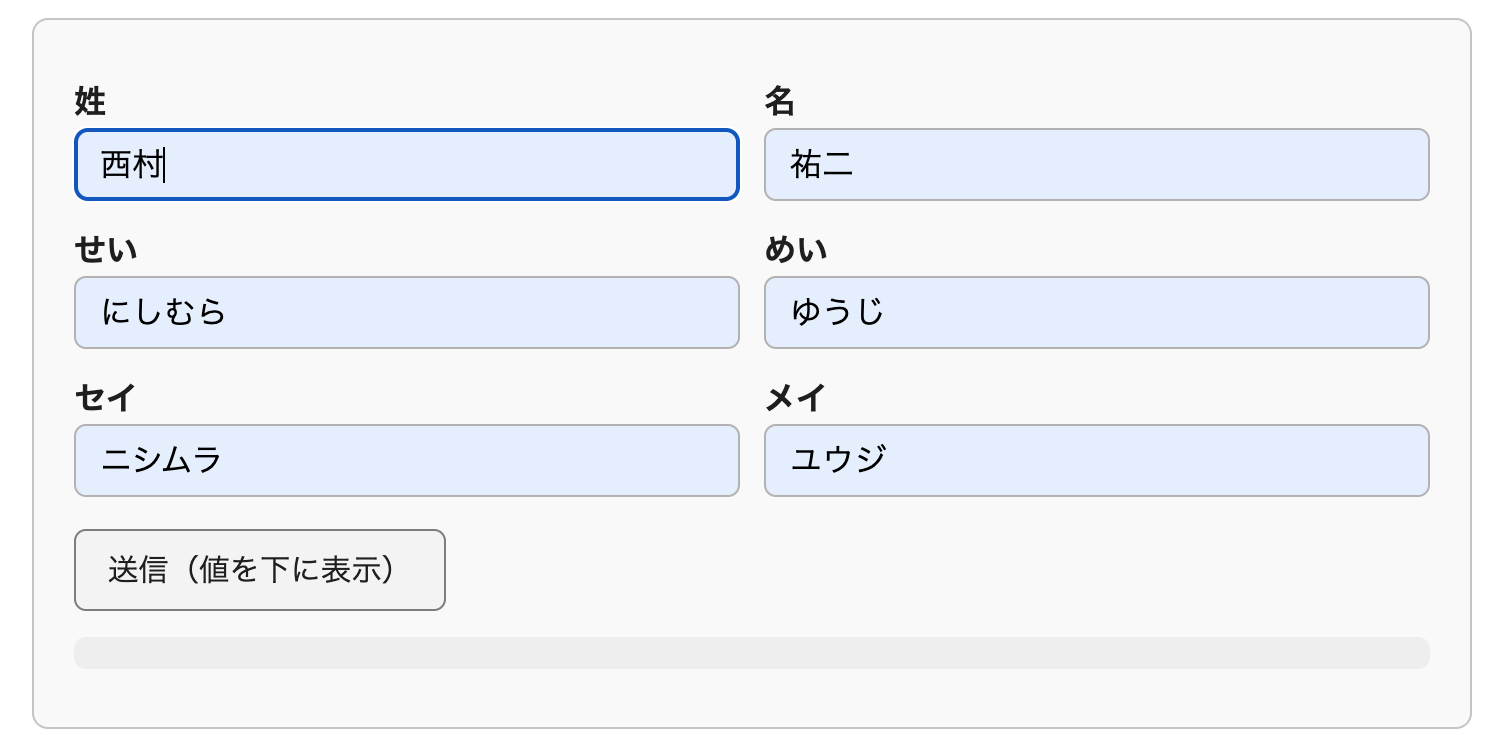Click the せい label text
1496x744 pixels.
point(106,250)
